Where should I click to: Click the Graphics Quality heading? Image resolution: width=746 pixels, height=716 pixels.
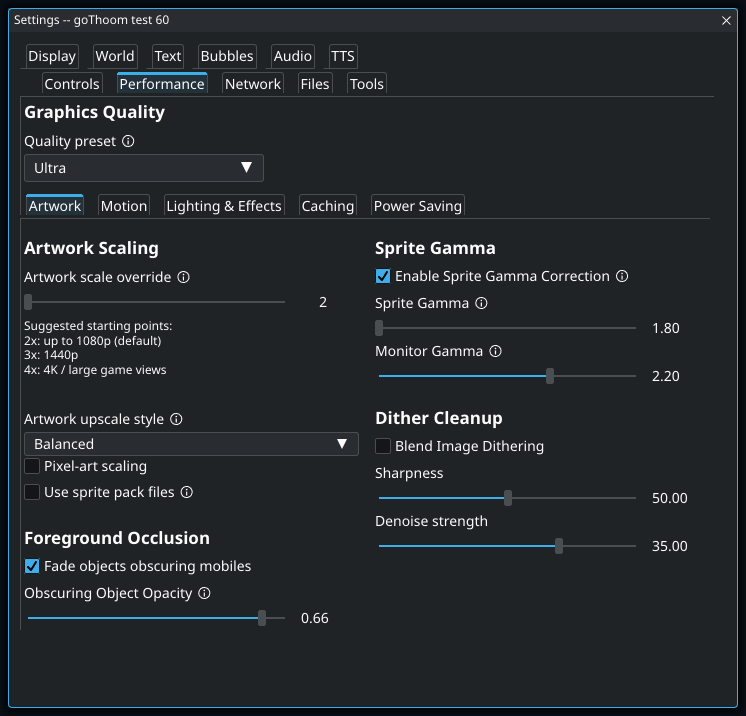pos(94,112)
